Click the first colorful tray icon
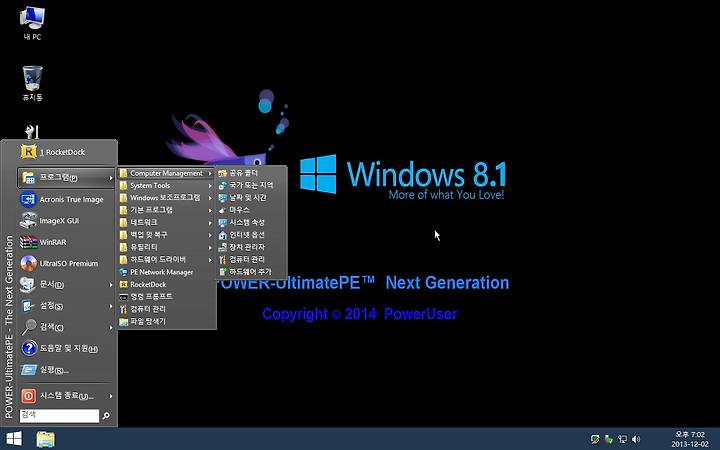Screen dimensions: 720x450 [x=595, y=439]
